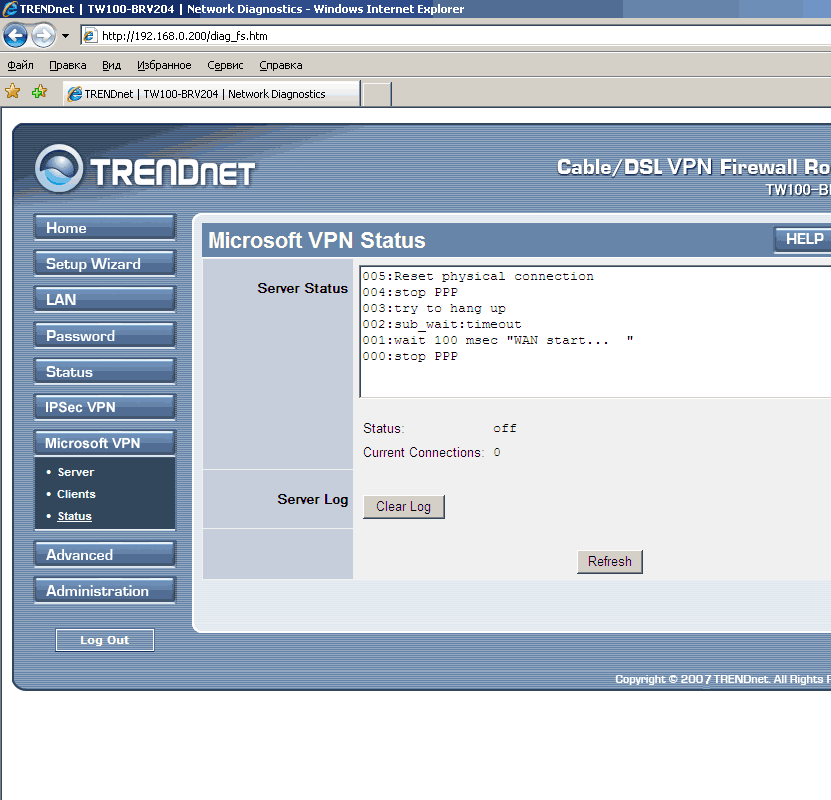Open the Setup Wizard page
Screen dimensions: 831x800
[104, 264]
